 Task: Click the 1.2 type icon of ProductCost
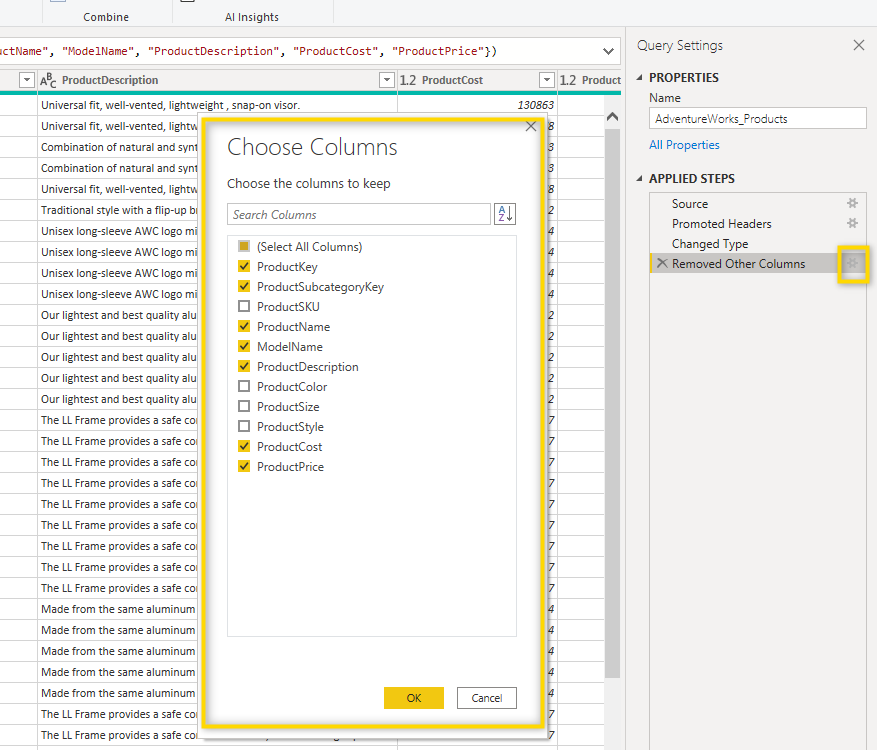pyautogui.click(x=408, y=80)
